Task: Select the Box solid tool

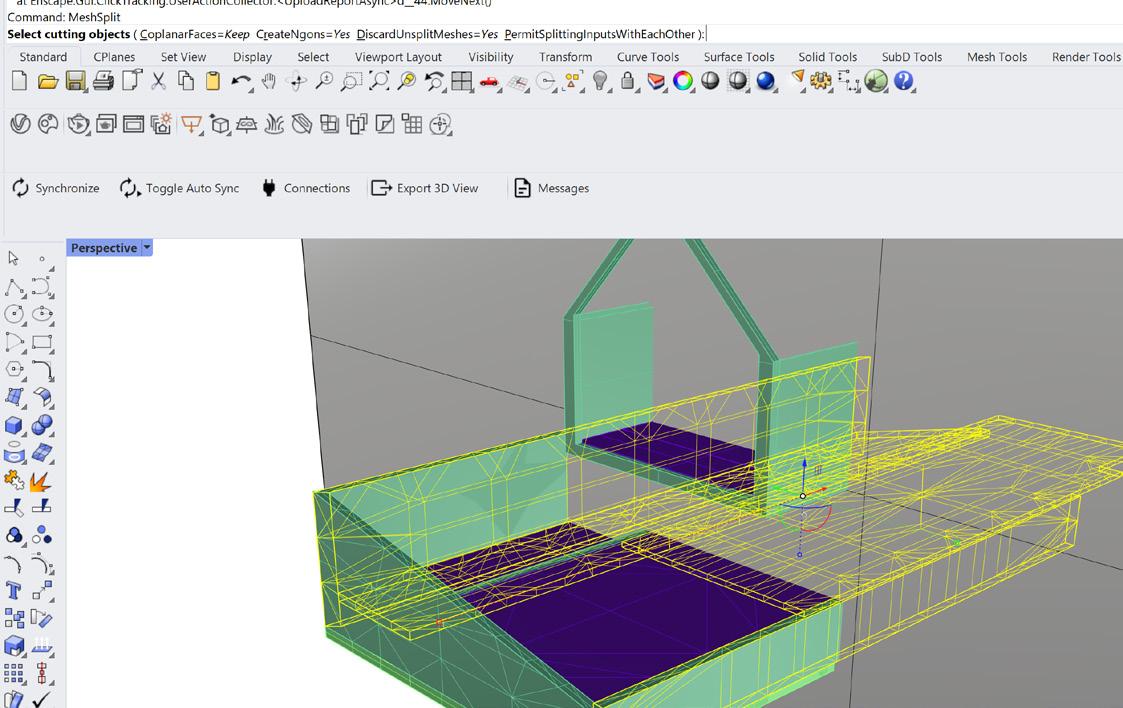Action: coord(15,426)
